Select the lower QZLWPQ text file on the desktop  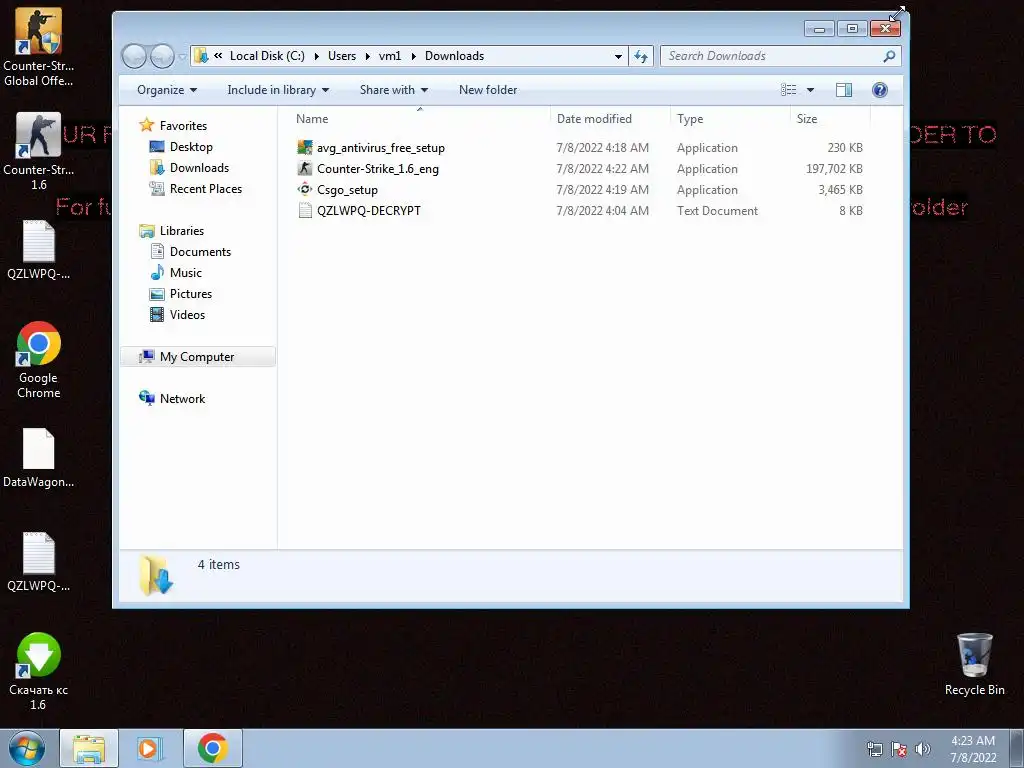tap(39, 562)
